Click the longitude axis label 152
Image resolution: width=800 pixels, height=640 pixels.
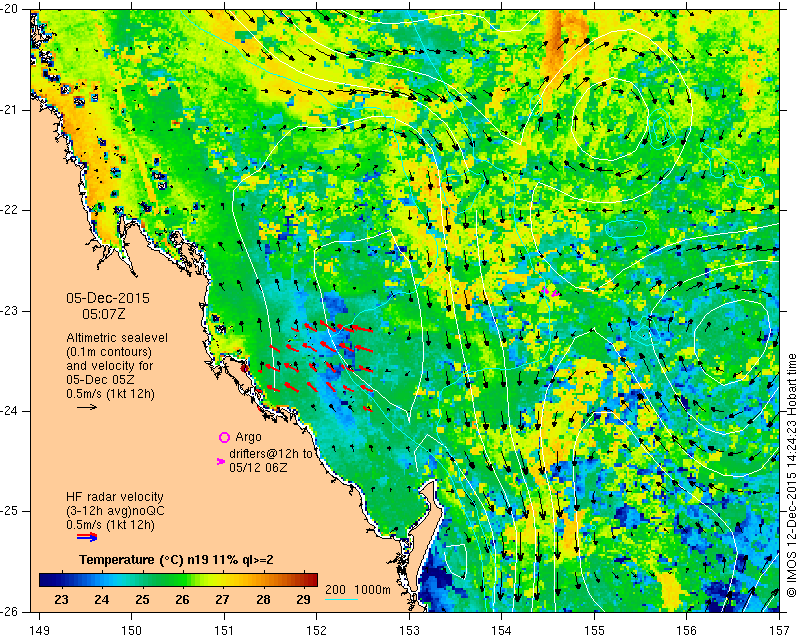coord(317,631)
